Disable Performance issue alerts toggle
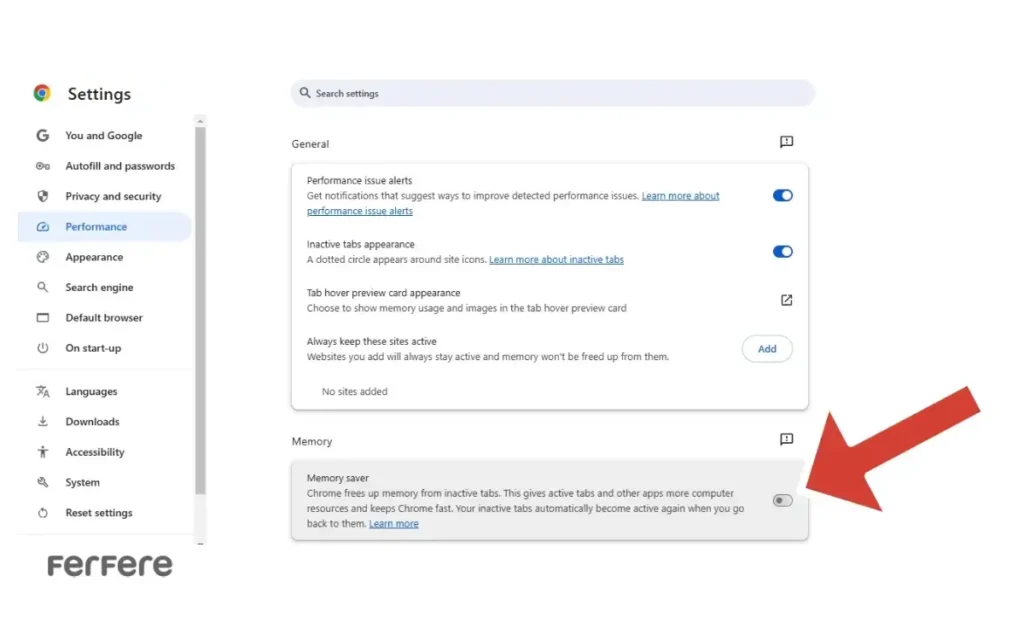1024x617 pixels. coord(782,196)
